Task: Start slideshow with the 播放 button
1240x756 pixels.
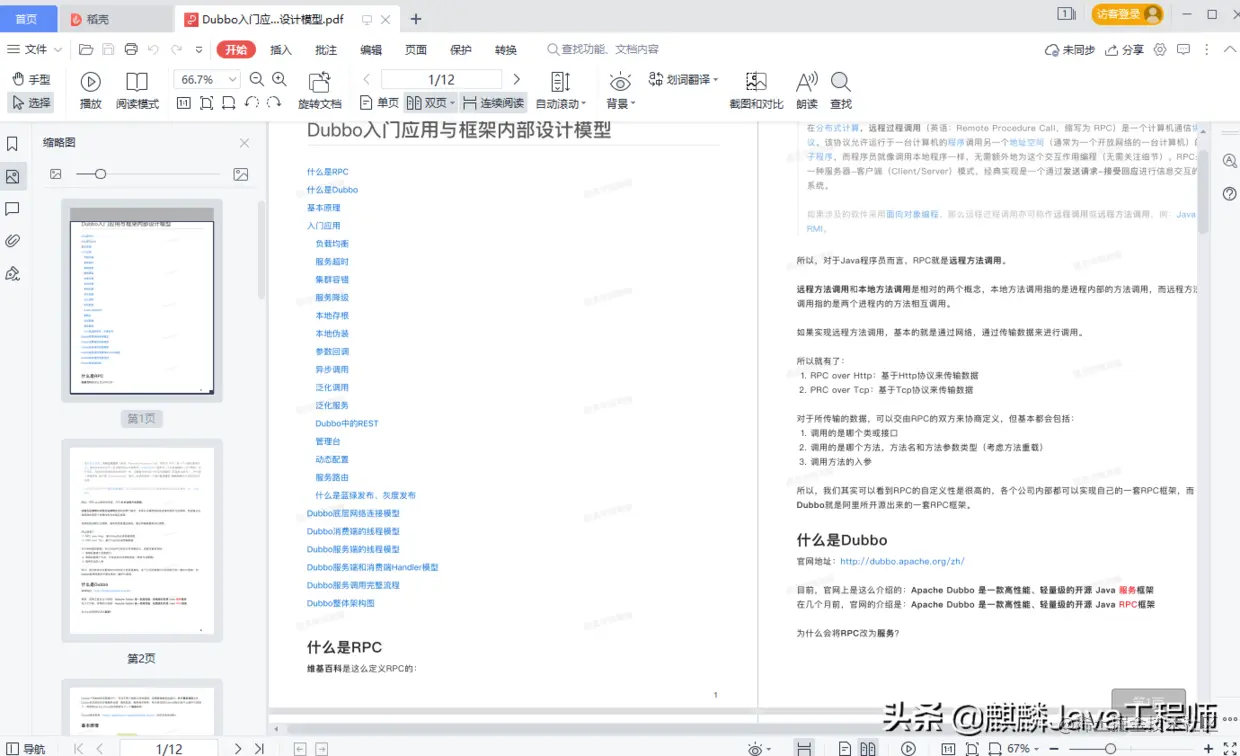Action: point(90,90)
